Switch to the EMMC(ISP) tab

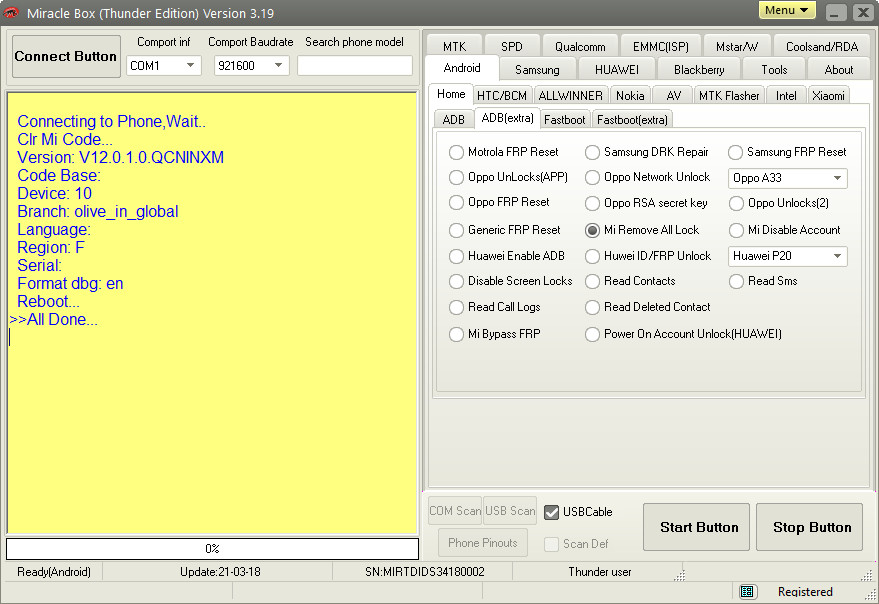pos(660,47)
